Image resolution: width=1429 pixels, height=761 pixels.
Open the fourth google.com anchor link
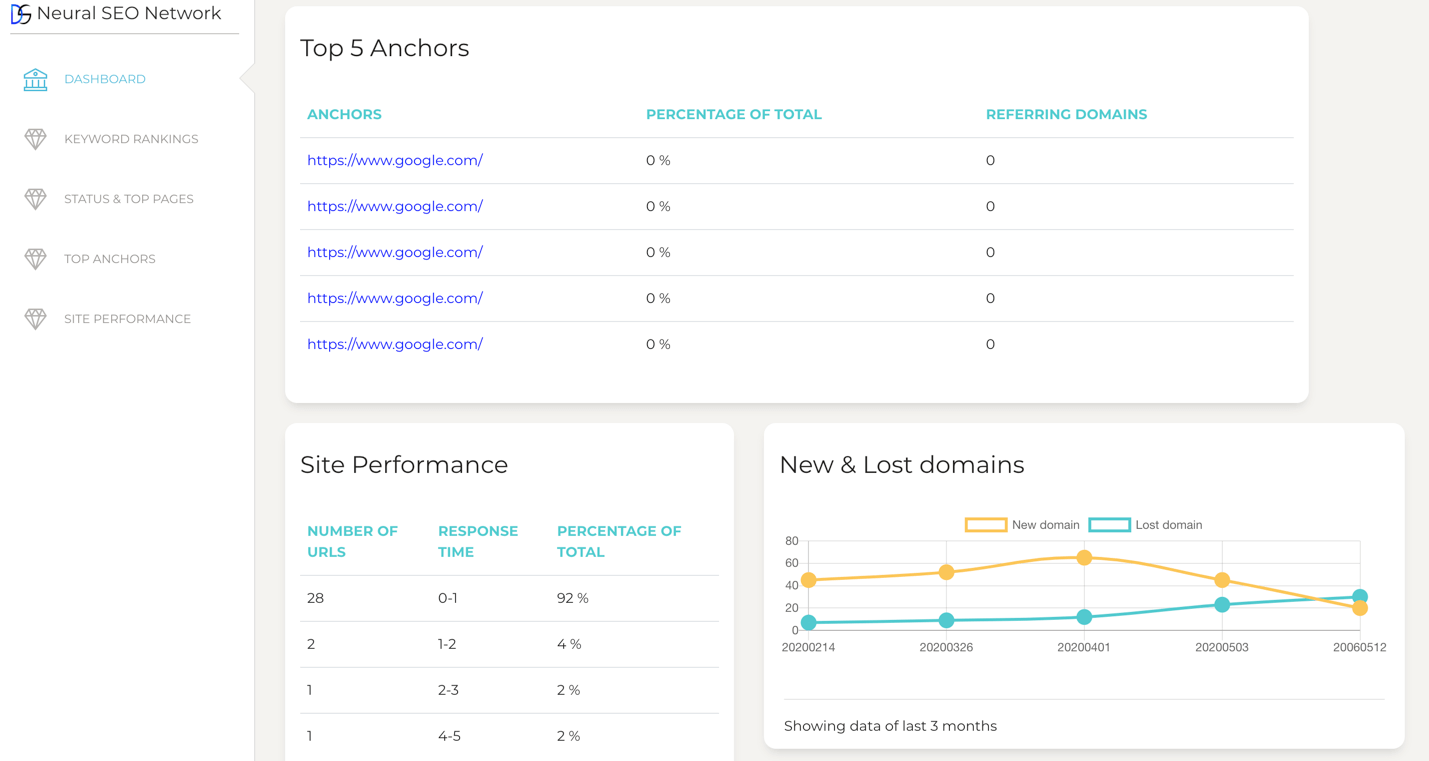click(395, 298)
